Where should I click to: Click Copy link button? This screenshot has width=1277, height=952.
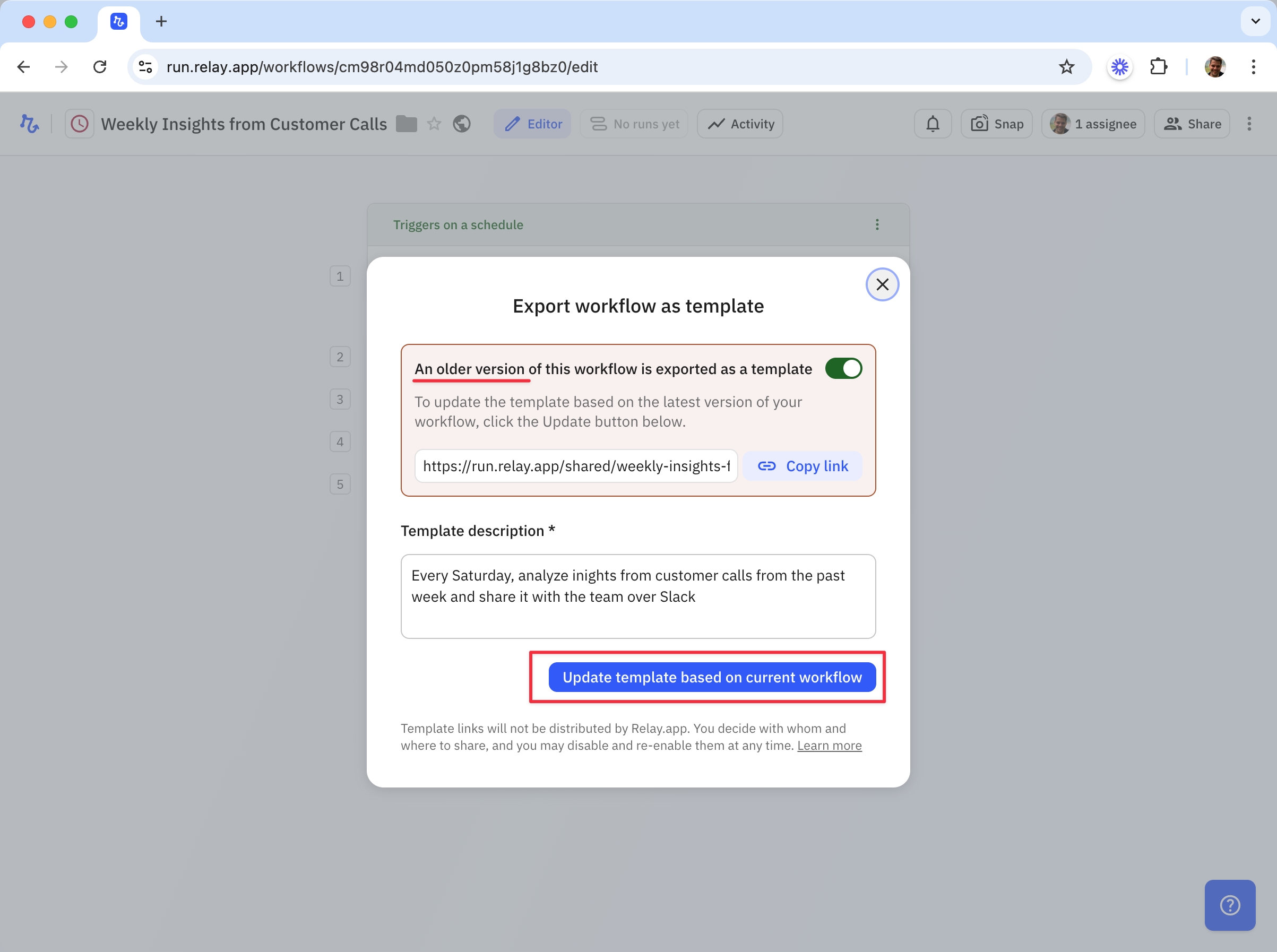tap(802, 466)
